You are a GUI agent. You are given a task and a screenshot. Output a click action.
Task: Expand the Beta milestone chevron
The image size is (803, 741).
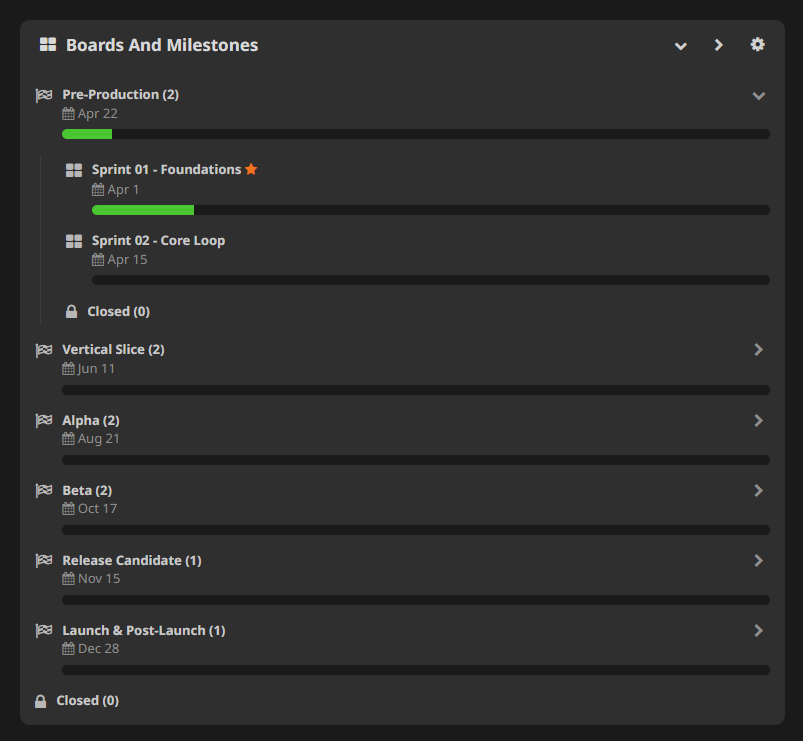click(758, 490)
